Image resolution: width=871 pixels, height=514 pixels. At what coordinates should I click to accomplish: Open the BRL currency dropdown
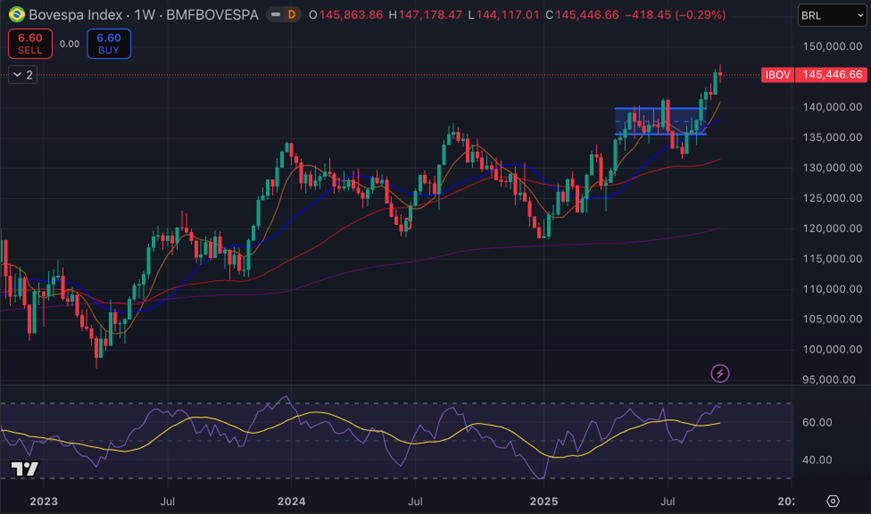[x=832, y=15]
